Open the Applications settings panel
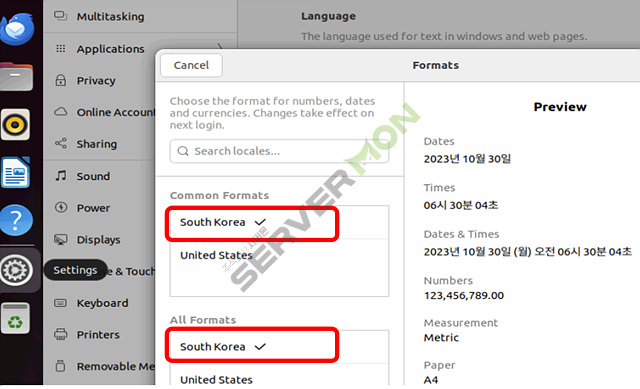 pos(140,49)
